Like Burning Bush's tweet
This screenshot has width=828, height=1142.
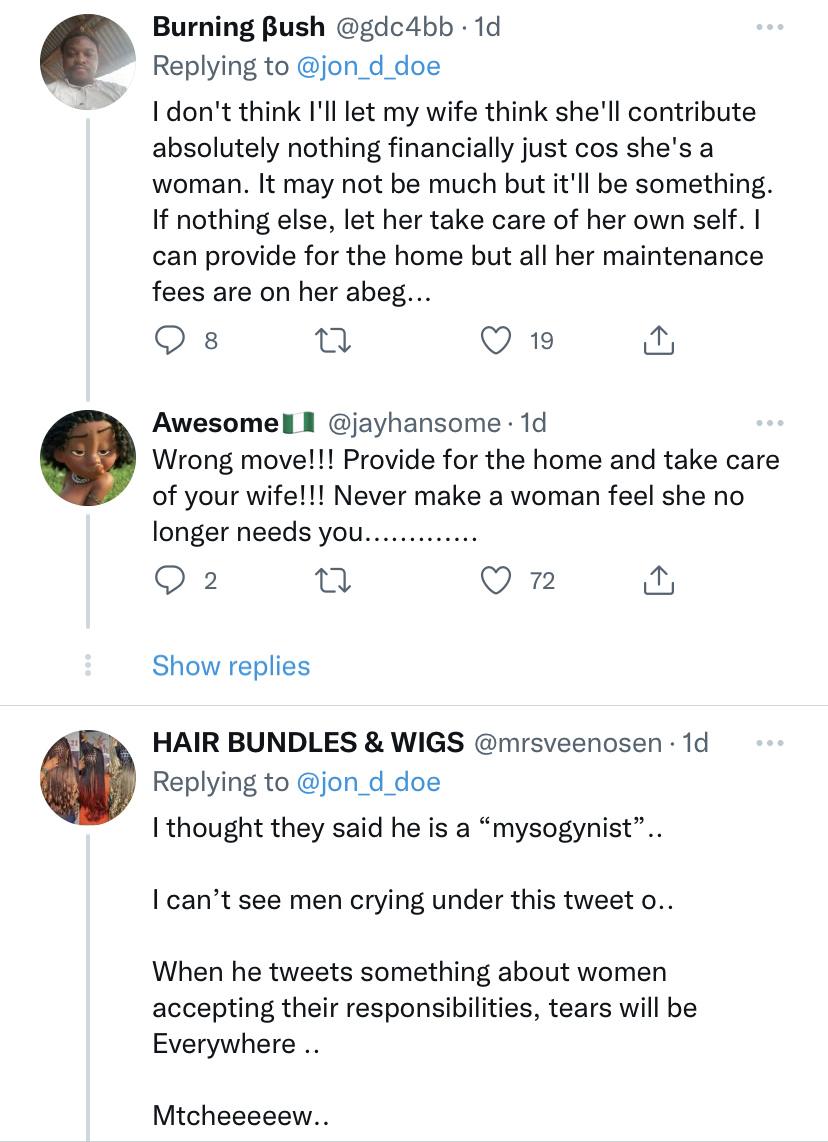tap(497, 341)
